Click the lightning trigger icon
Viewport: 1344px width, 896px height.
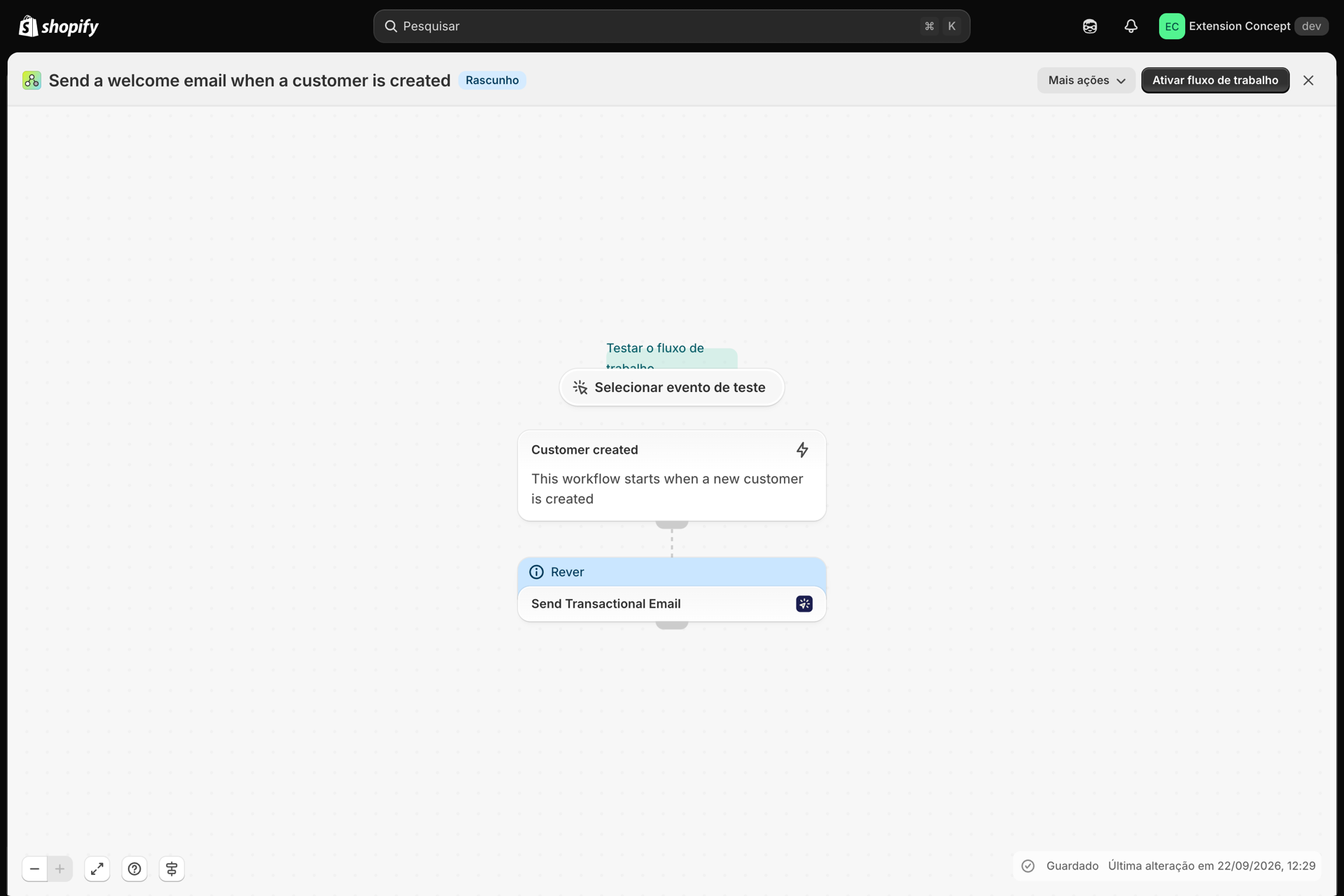(802, 450)
